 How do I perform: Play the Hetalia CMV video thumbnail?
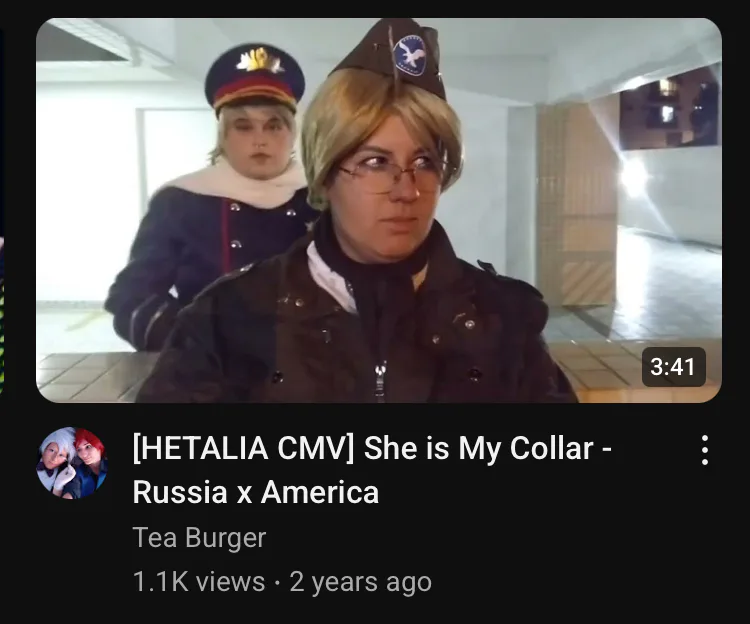379,210
